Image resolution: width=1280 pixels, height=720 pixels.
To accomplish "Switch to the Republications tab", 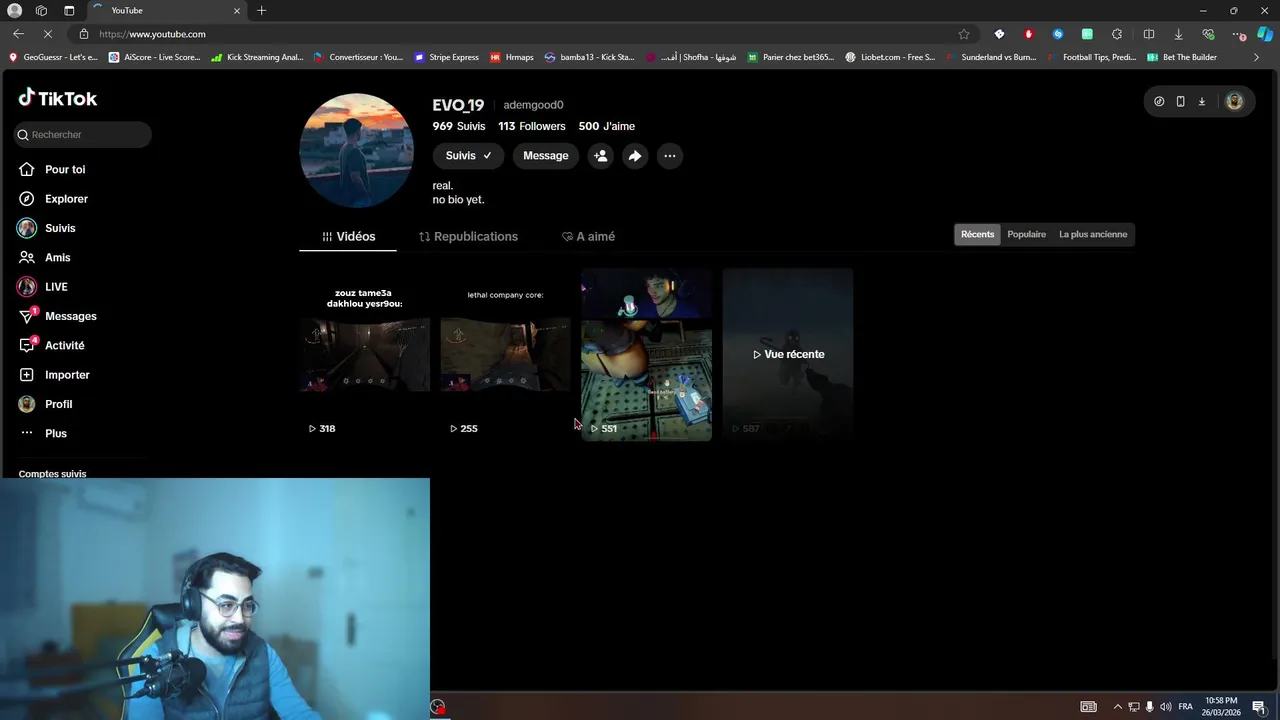I will coord(468,237).
